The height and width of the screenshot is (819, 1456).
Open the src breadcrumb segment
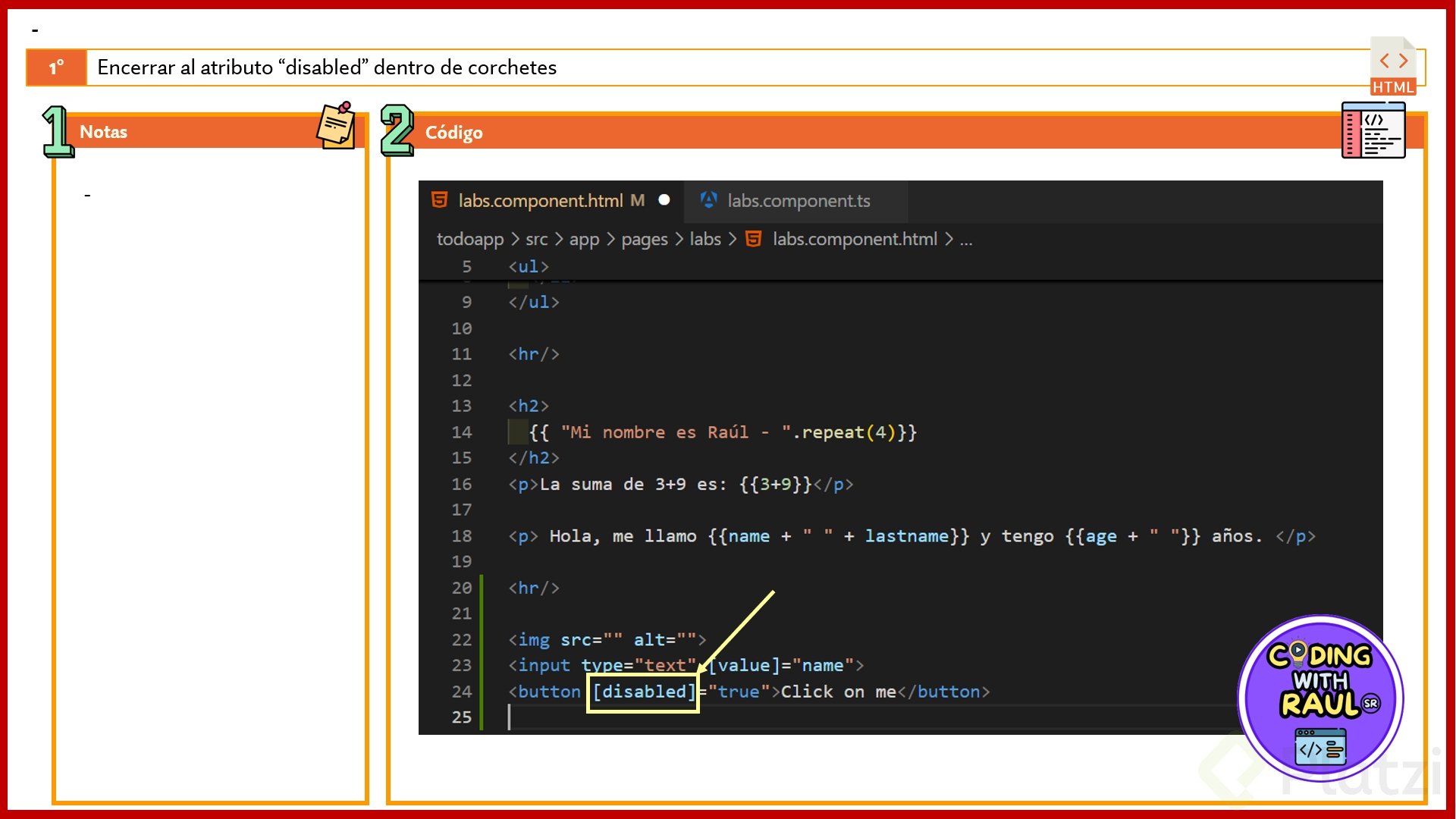pos(536,240)
